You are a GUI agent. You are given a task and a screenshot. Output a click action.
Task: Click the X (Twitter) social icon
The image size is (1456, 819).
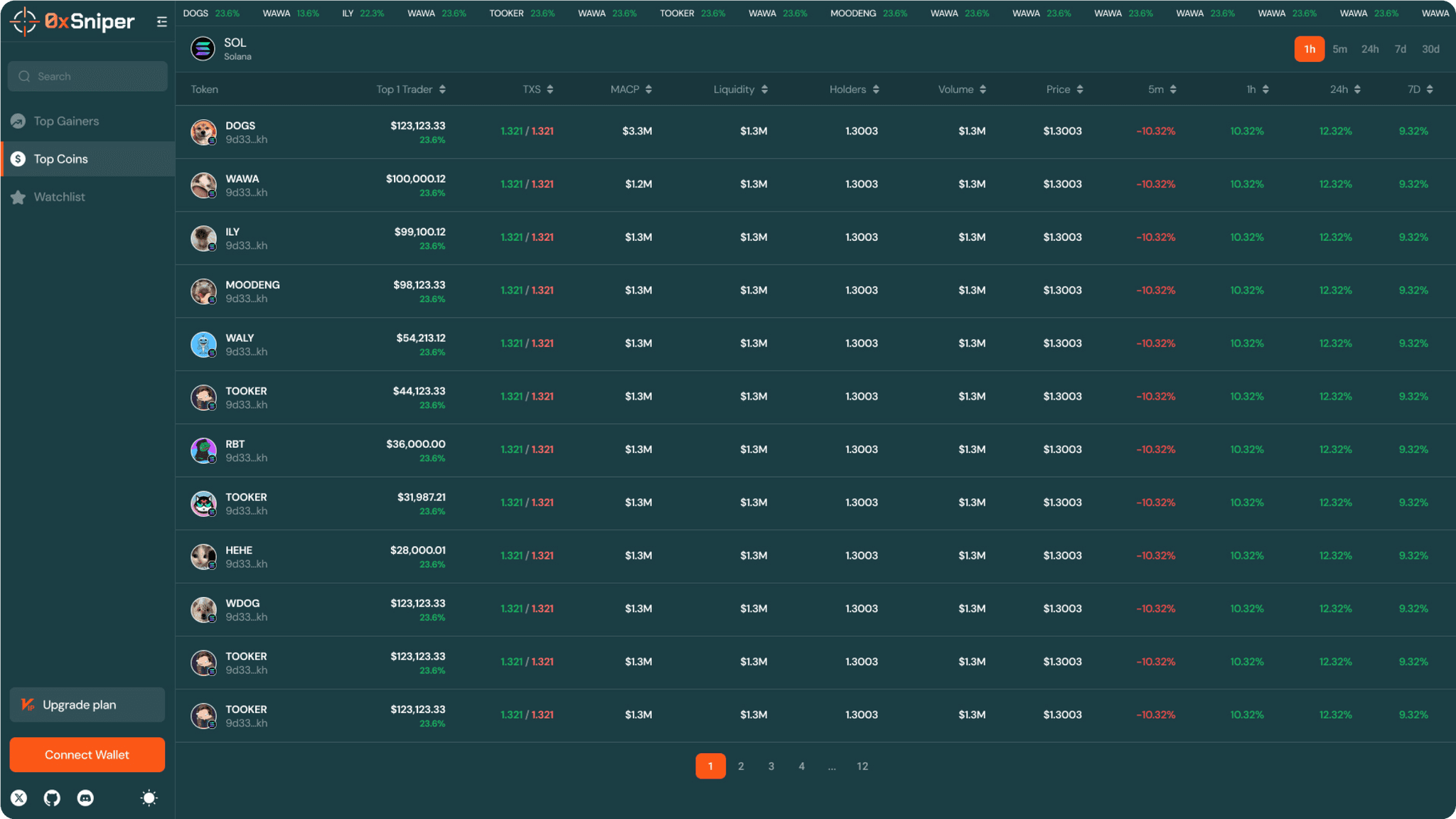[x=19, y=798]
